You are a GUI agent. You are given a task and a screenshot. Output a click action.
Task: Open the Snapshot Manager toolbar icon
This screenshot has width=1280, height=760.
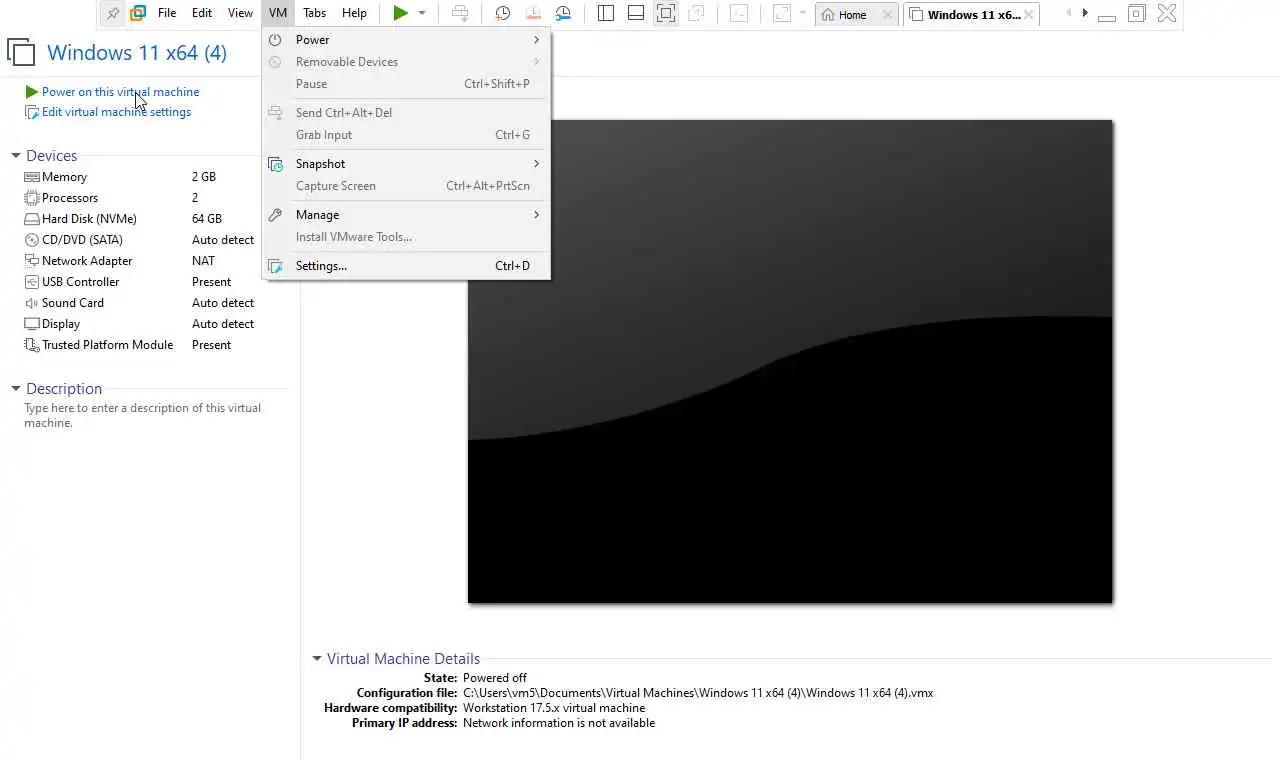tap(563, 13)
